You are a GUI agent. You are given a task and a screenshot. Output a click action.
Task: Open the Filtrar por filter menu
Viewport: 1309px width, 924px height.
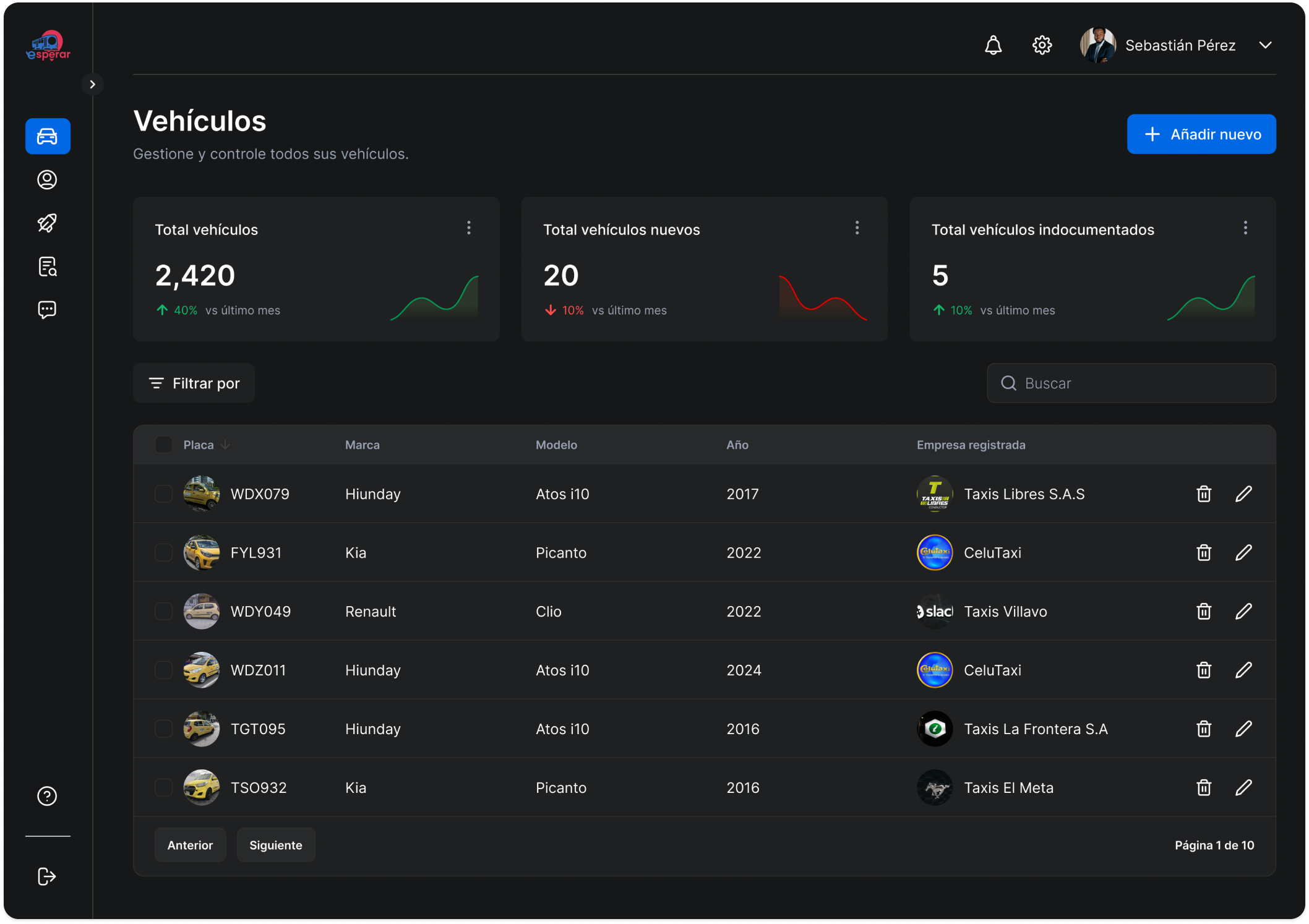click(194, 383)
